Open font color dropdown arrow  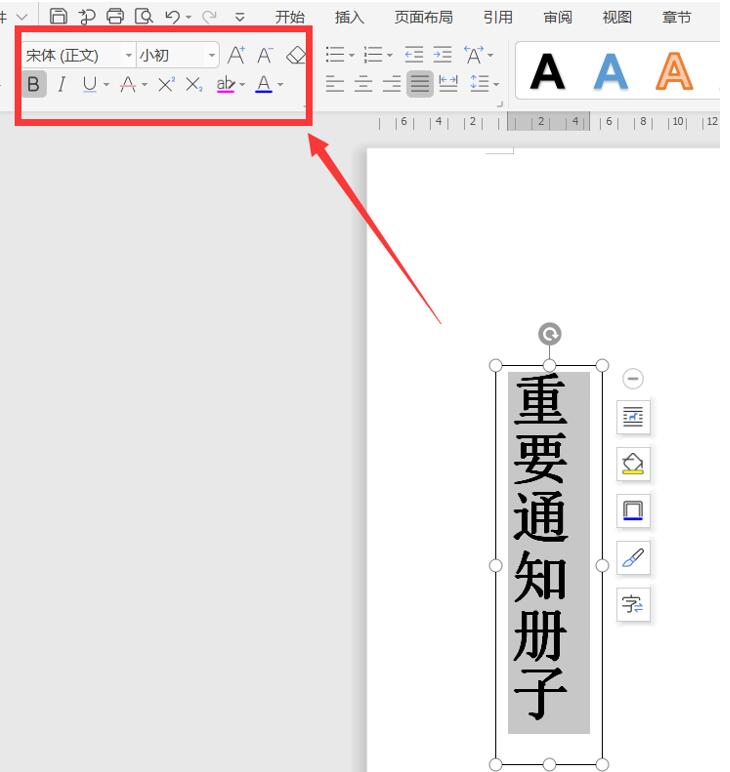coord(280,85)
